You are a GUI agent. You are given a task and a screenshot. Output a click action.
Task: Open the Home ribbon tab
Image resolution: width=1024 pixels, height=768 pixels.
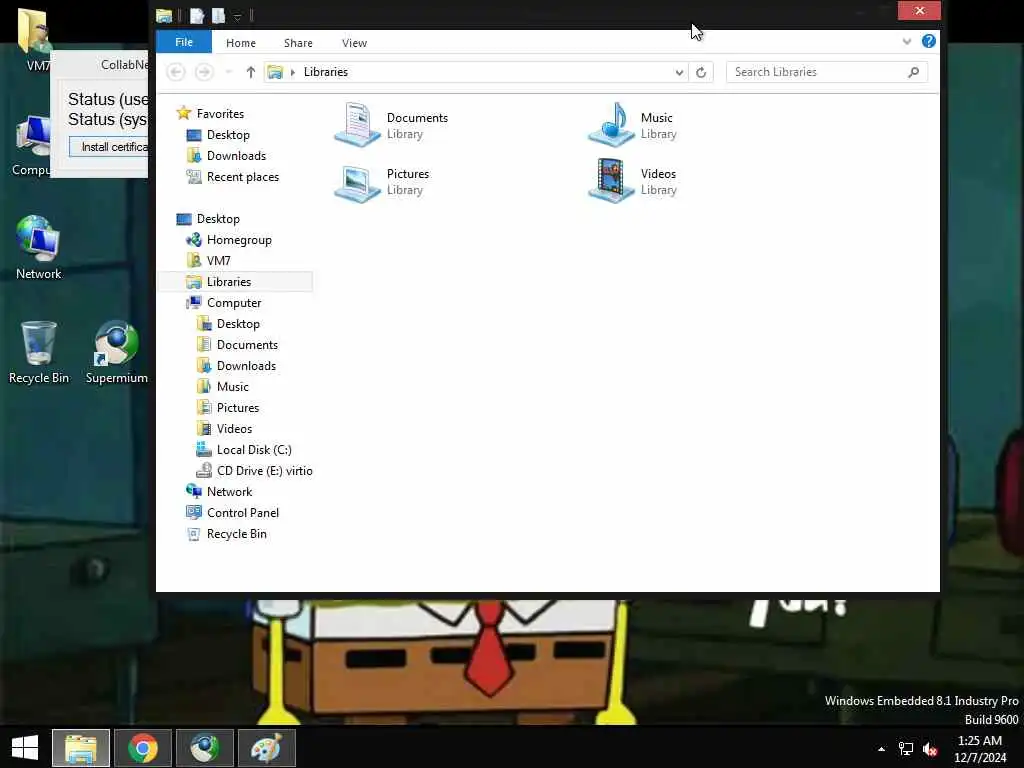241,43
